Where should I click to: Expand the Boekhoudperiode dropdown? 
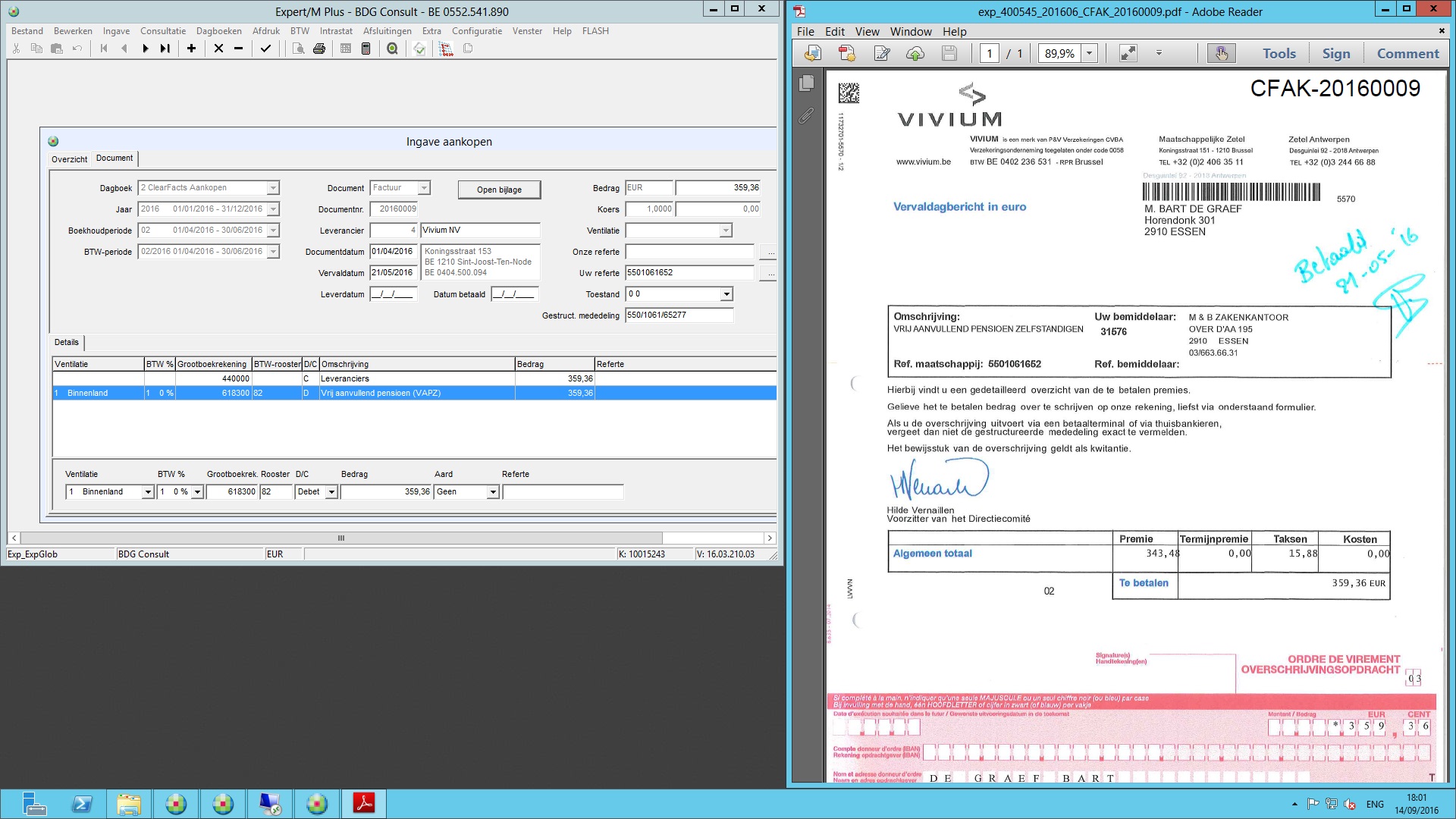(x=273, y=231)
